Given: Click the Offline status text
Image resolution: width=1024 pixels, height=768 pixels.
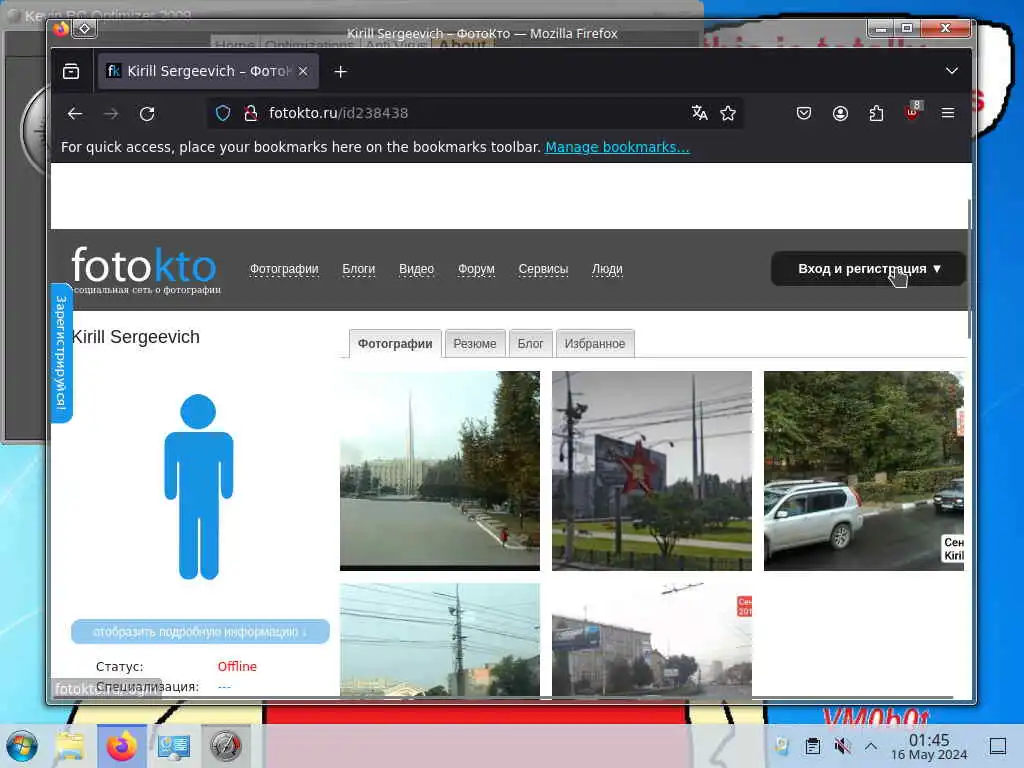Looking at the screenshot, I should (237, 666).
